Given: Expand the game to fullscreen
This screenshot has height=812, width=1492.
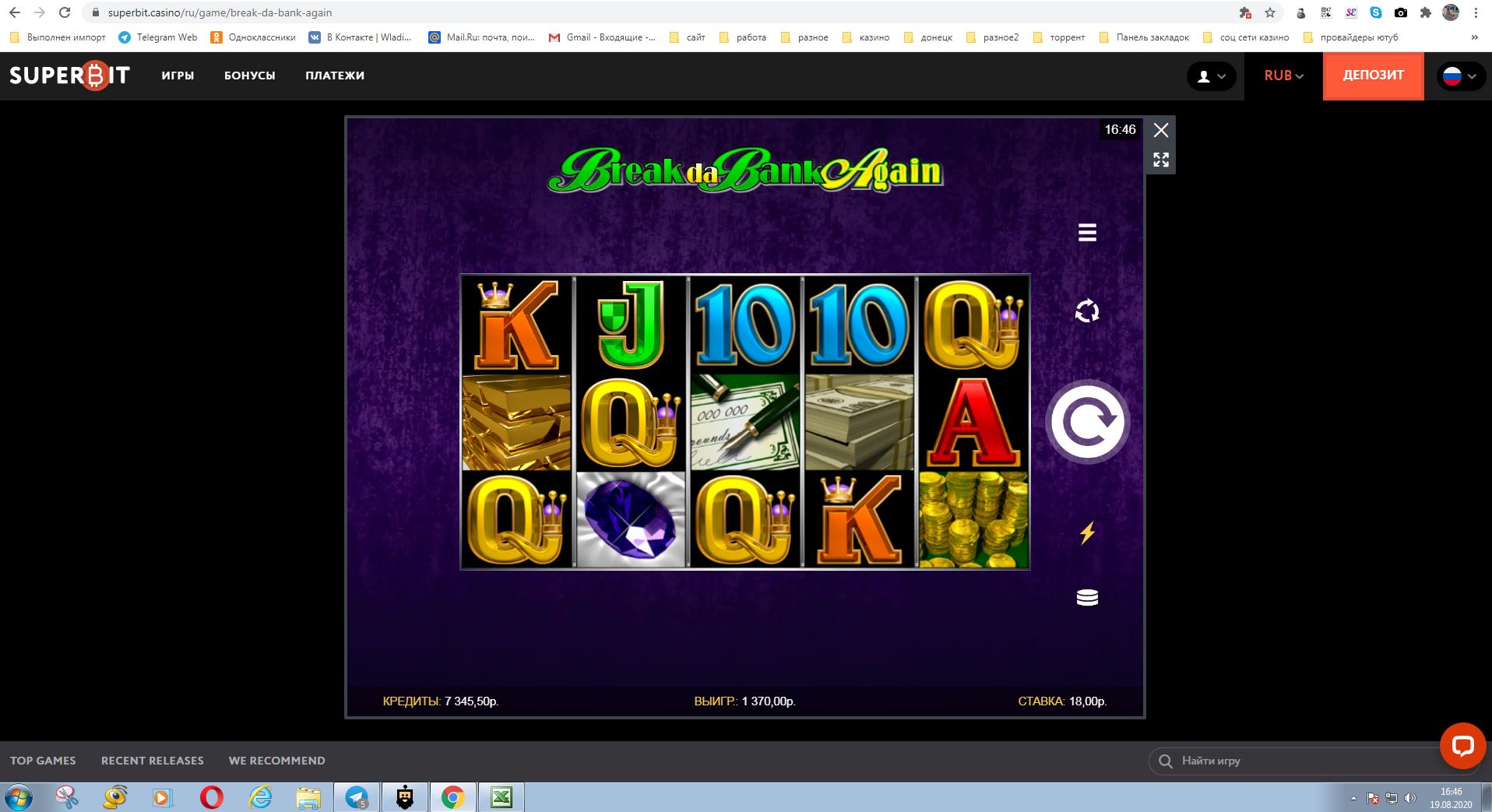Looking at the screenshot, I should (x=1161, y=160).
